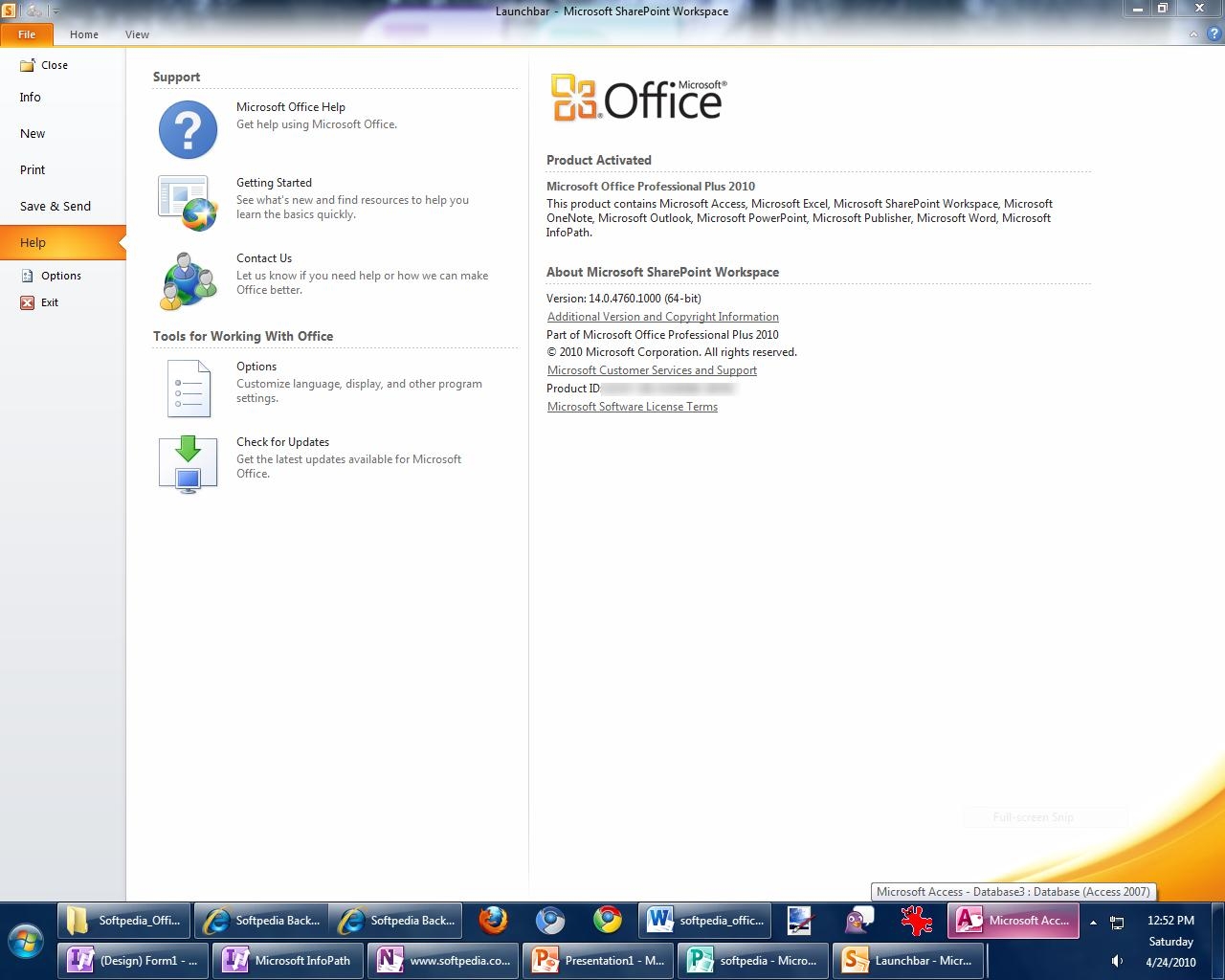Switch to the View ribbon tab
Viewport: 1225px width, 980px height.
137,34
